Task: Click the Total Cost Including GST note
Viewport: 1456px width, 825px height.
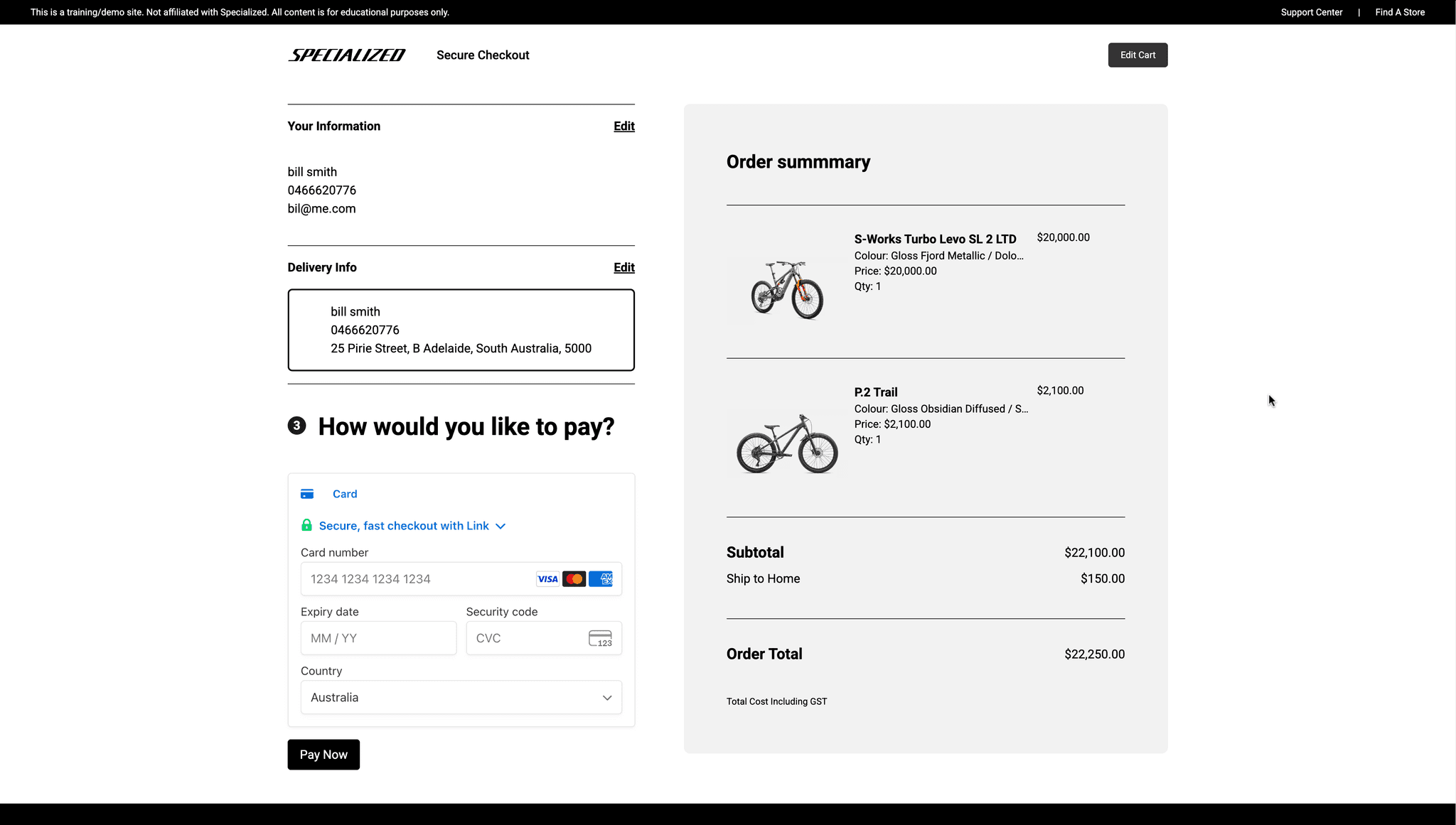Action: click(x=777, y=701)
